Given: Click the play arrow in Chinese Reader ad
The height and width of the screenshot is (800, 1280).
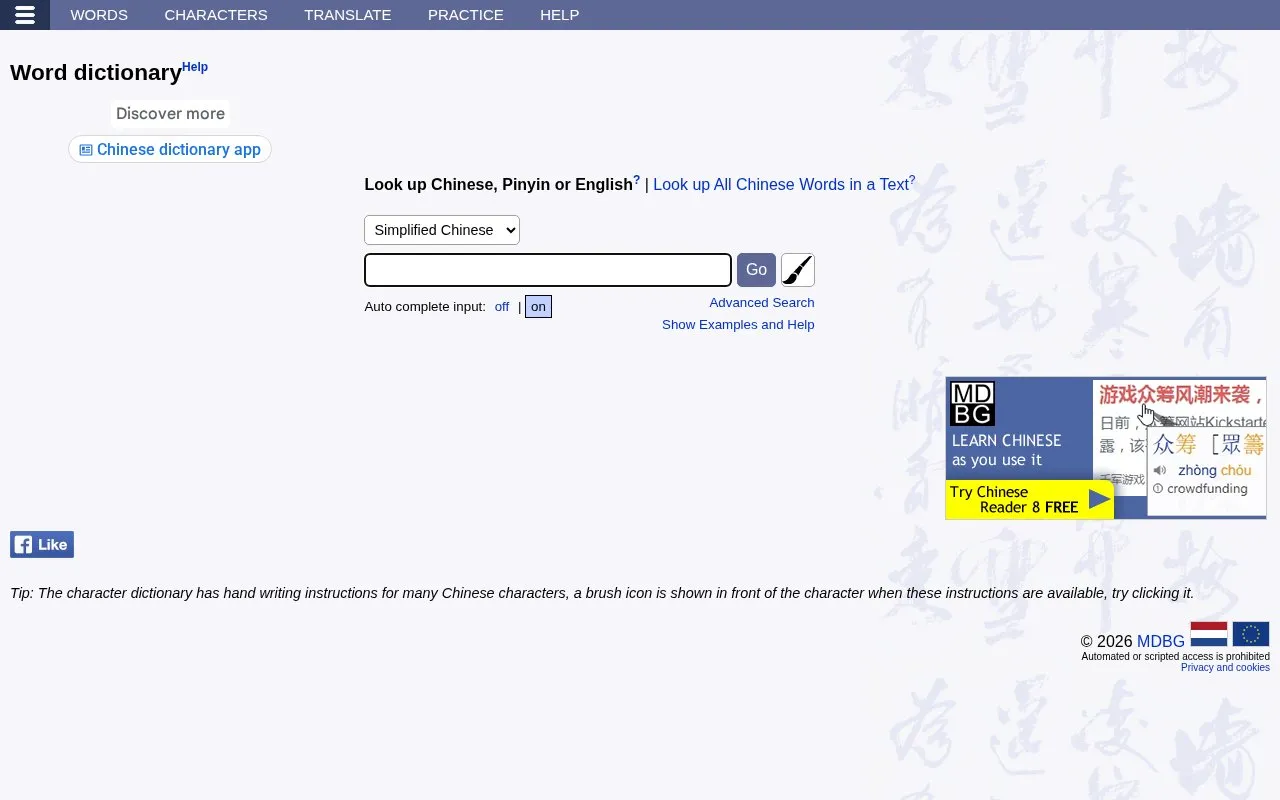Looking at the screenshot, I should [x=1099, y=499].
